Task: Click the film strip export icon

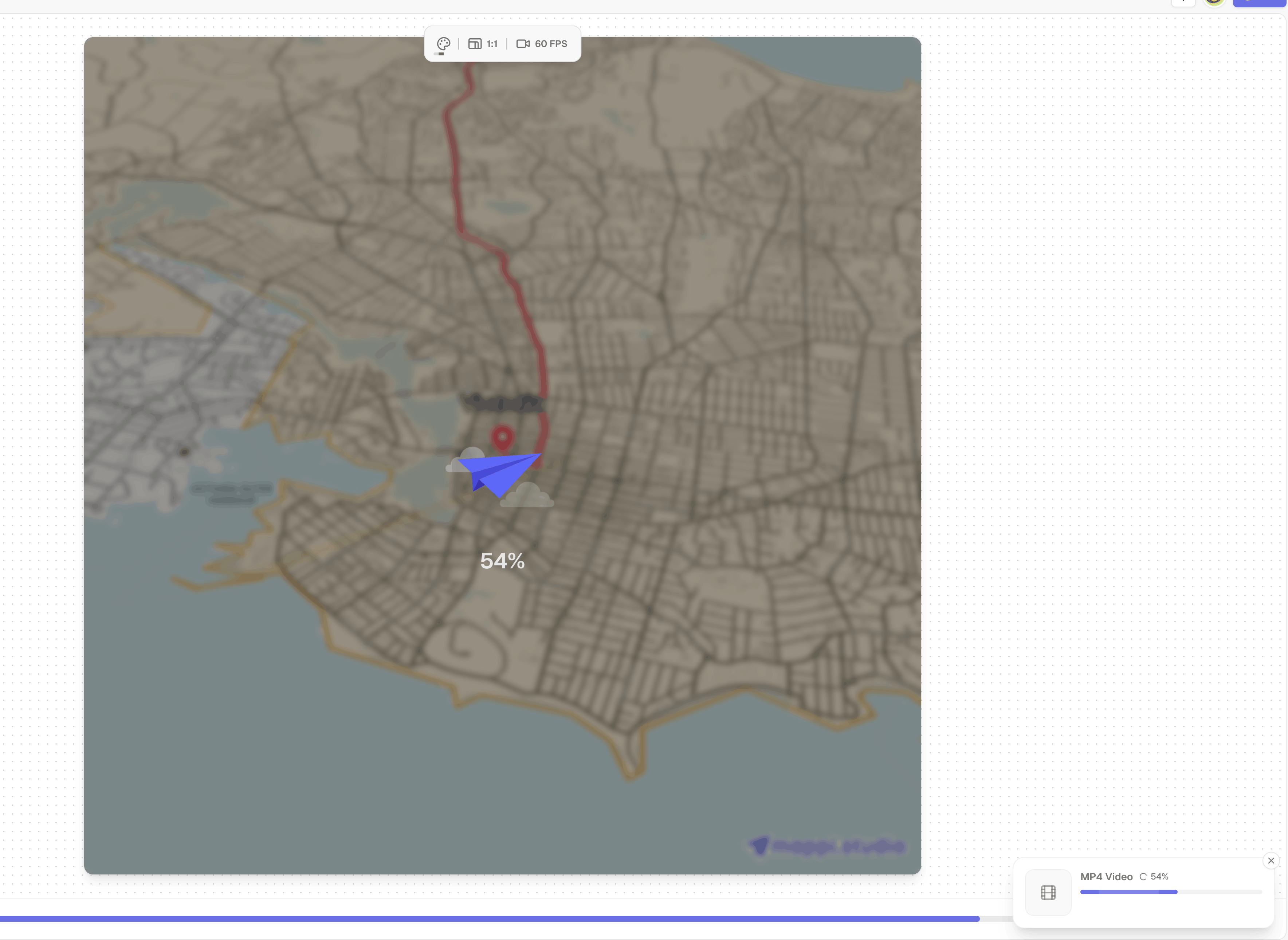Action: tap(1048, 892)
